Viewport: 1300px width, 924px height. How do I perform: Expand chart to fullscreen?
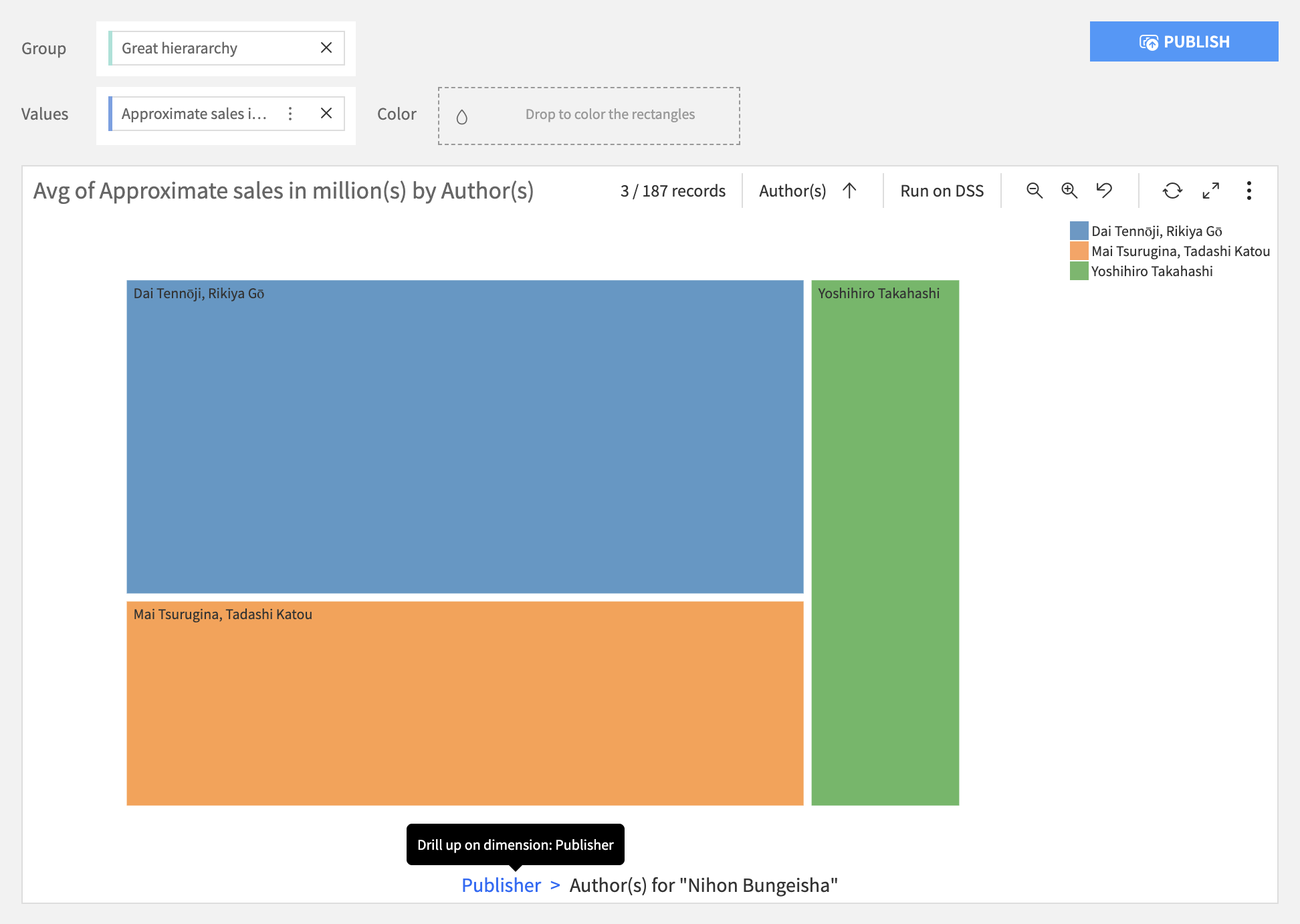[1210, 191]
